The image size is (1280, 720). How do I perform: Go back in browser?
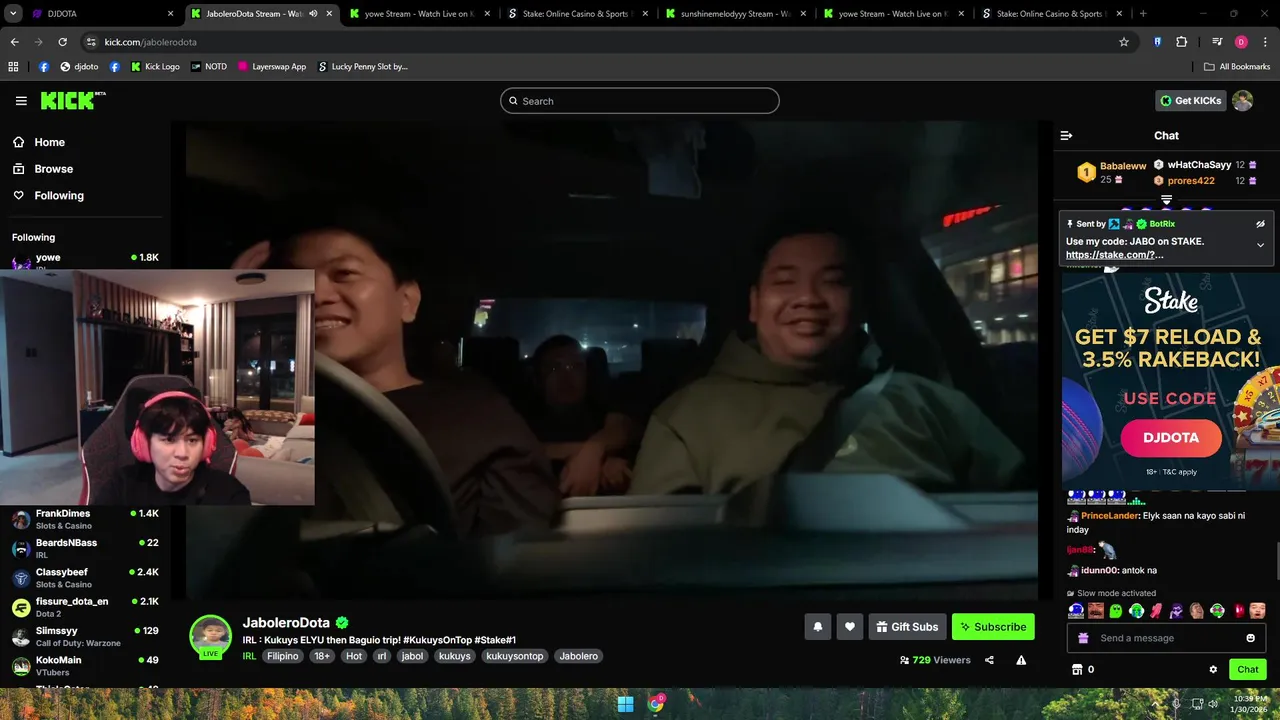pyautogui.click(x=14, y=42)
